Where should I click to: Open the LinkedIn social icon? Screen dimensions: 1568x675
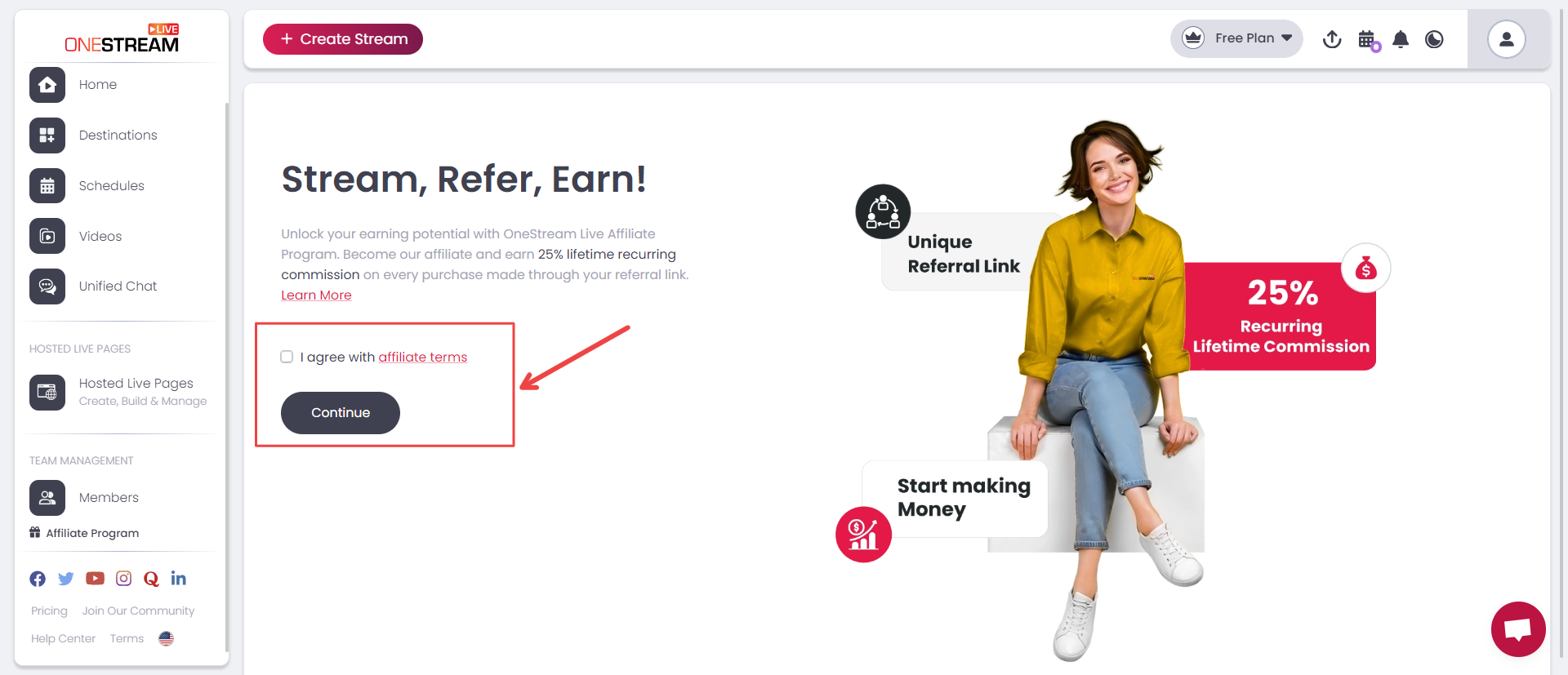[x=179, y=579]
